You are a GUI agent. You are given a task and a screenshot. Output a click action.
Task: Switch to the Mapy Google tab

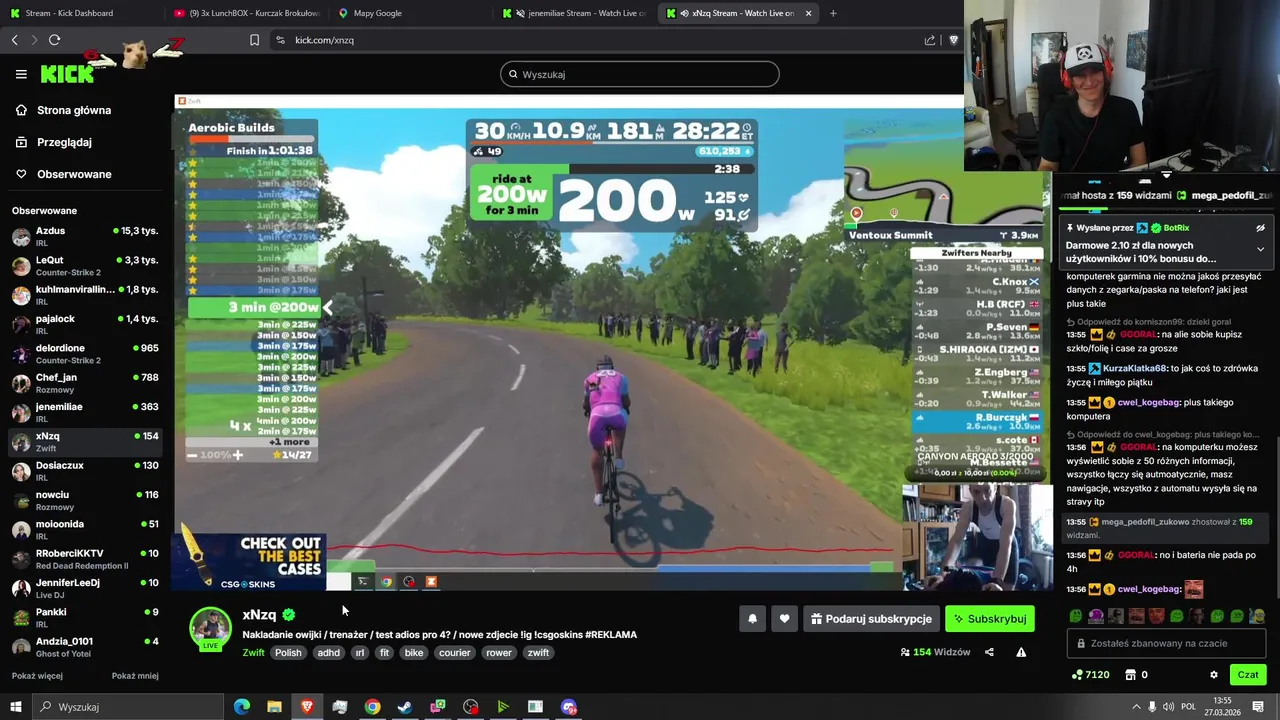[411, 13]
